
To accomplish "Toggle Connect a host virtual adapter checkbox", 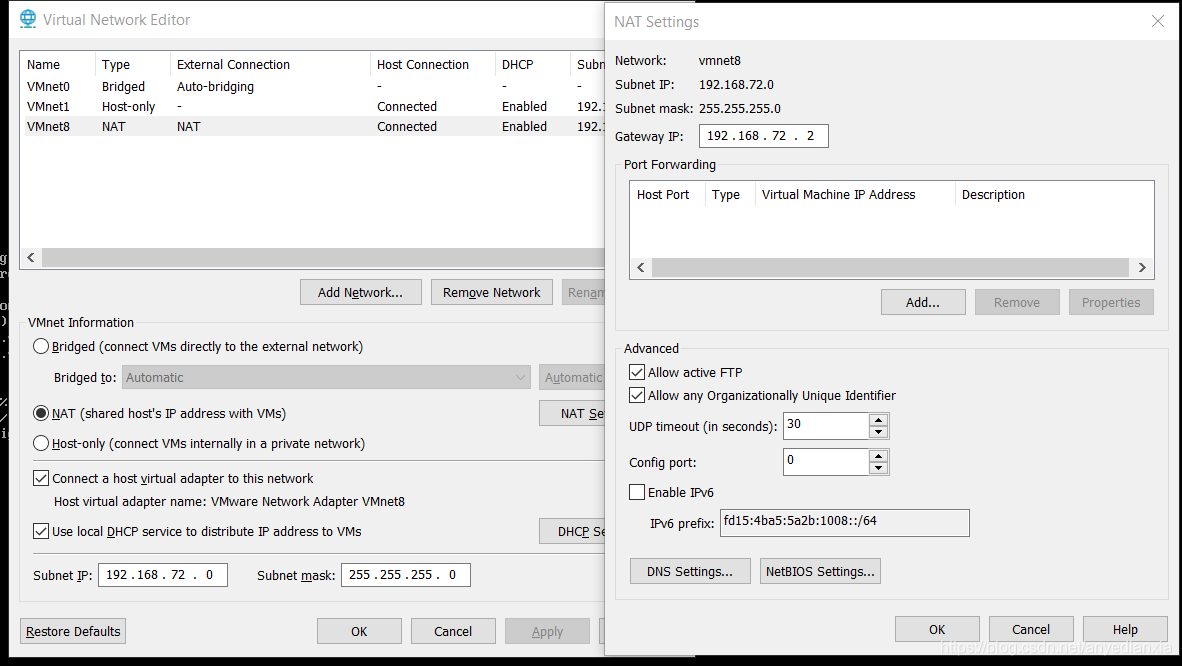I will pos(41,478).
